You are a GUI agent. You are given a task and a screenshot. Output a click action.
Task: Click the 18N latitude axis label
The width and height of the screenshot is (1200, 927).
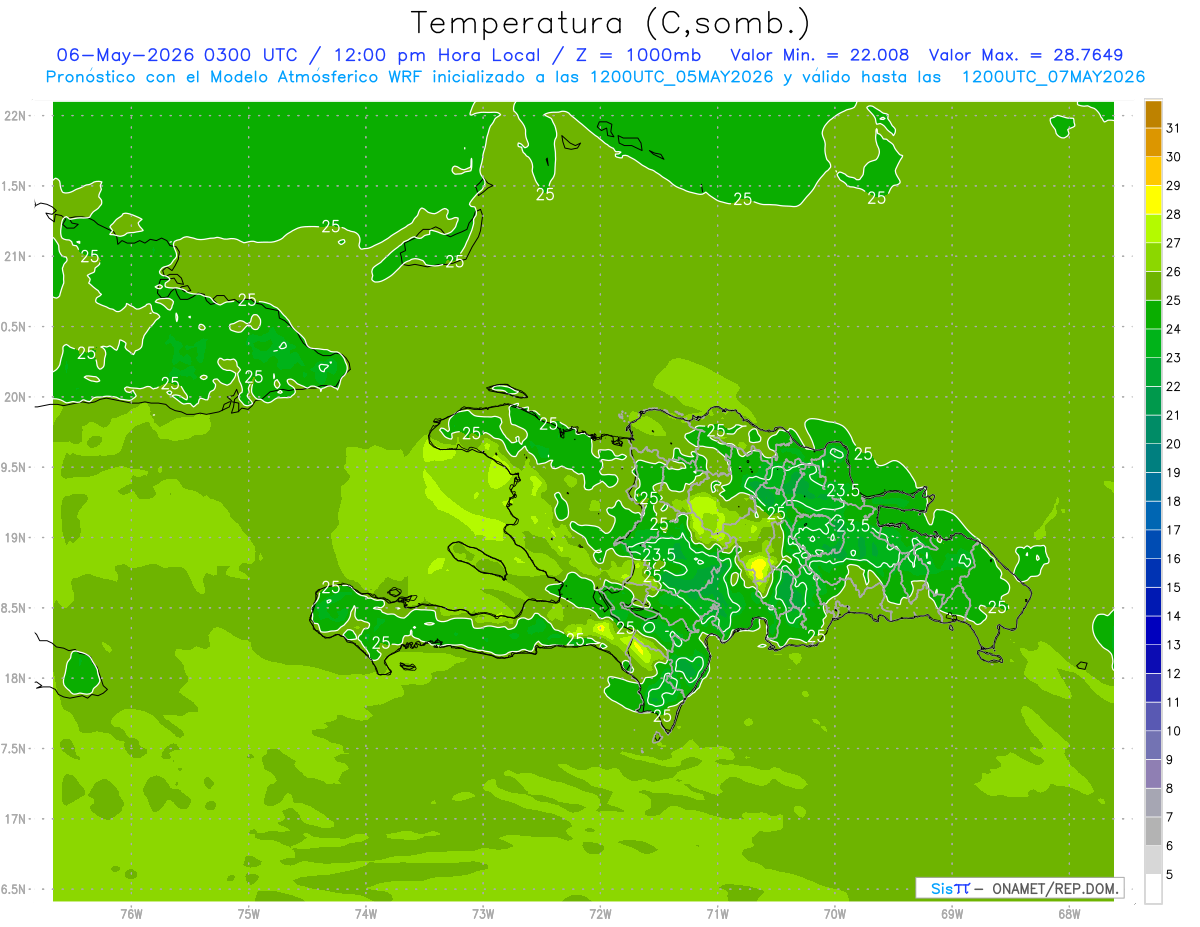(x=16, y=678)
